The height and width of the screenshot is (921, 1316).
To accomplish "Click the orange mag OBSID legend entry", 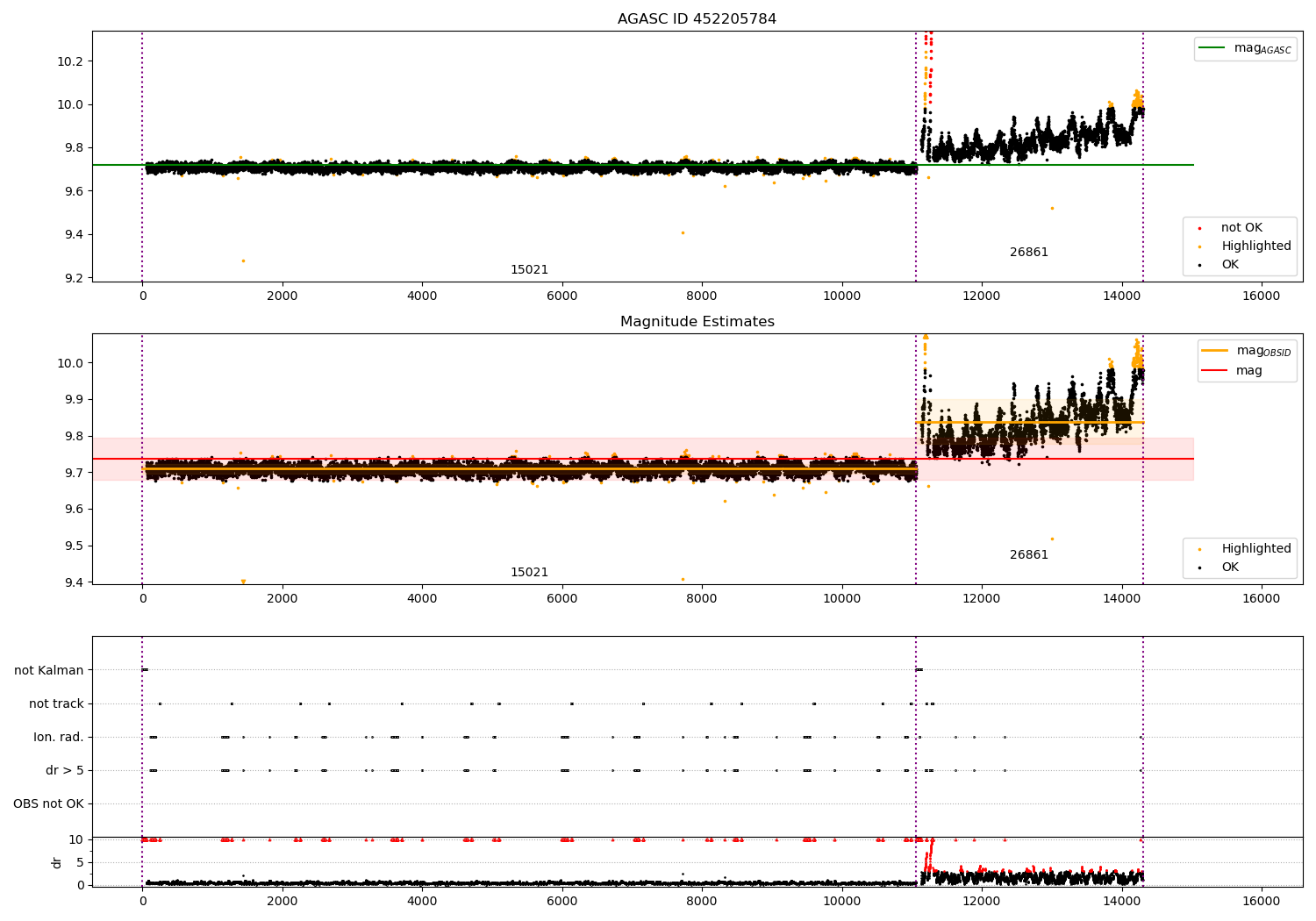I will pos(1246,351).
